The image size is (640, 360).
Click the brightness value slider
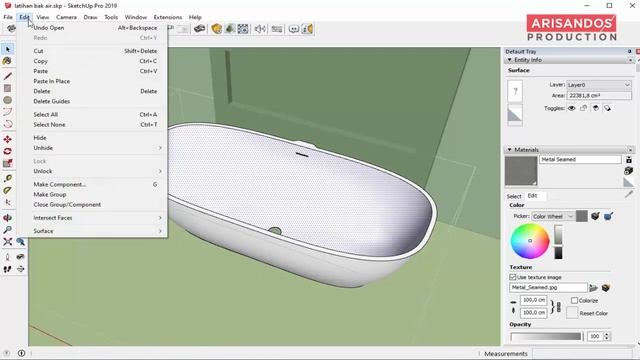(558, 242)
